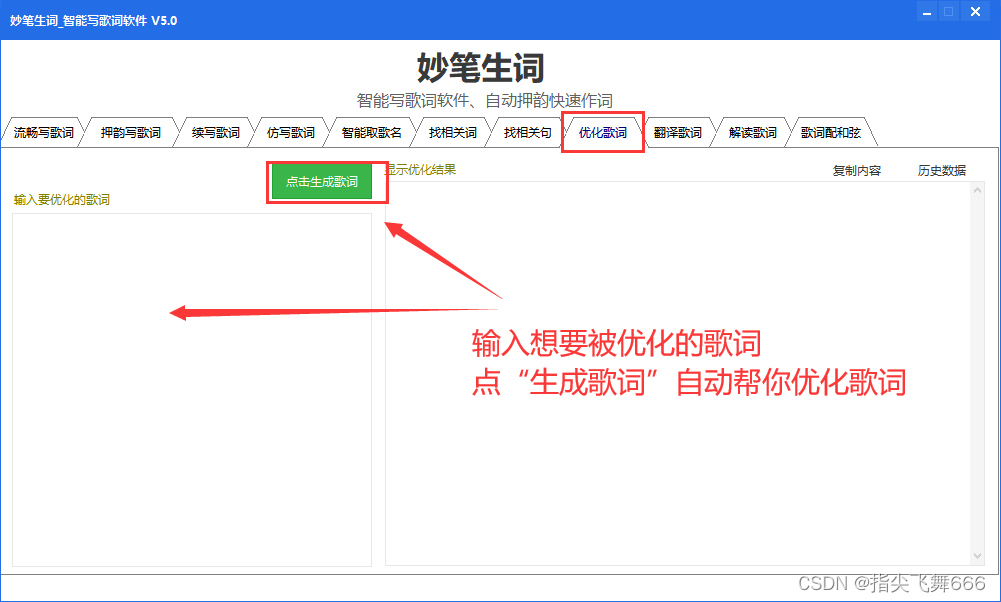This screenshot has width=1001, height=602.
Task: Select the 找相关句 tab
Action: [x=527, y=133]
